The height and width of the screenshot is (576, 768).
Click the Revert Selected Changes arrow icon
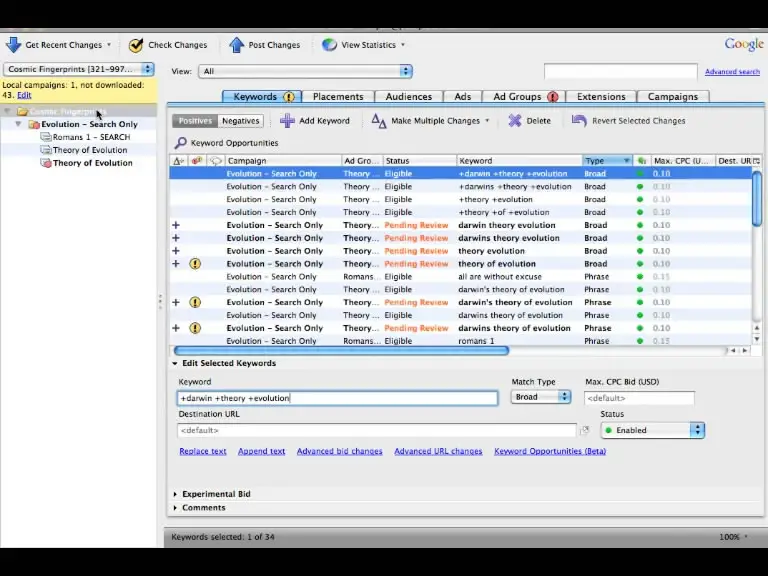click(579, 120)
